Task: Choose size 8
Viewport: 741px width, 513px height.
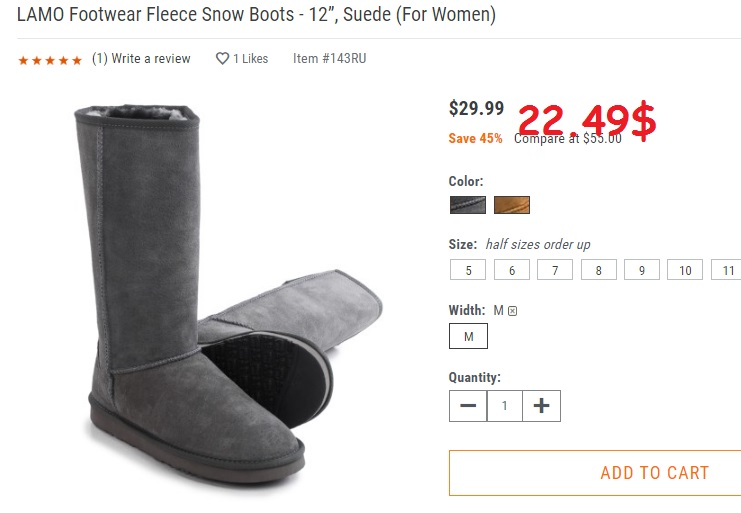Action: [x=599, y=270]
